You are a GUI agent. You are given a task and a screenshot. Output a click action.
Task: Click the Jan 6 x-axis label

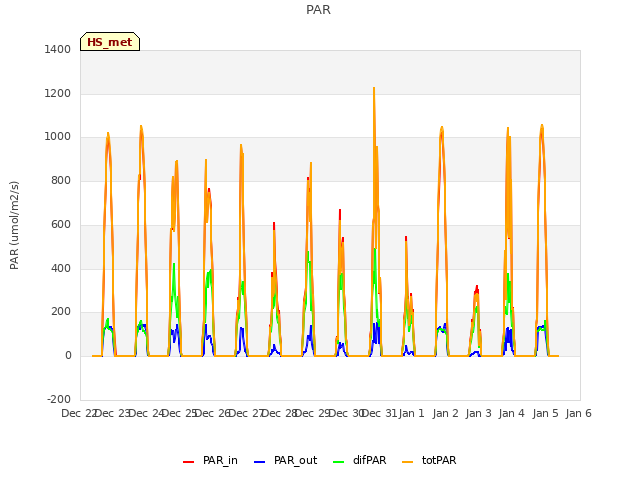[578, 413]
